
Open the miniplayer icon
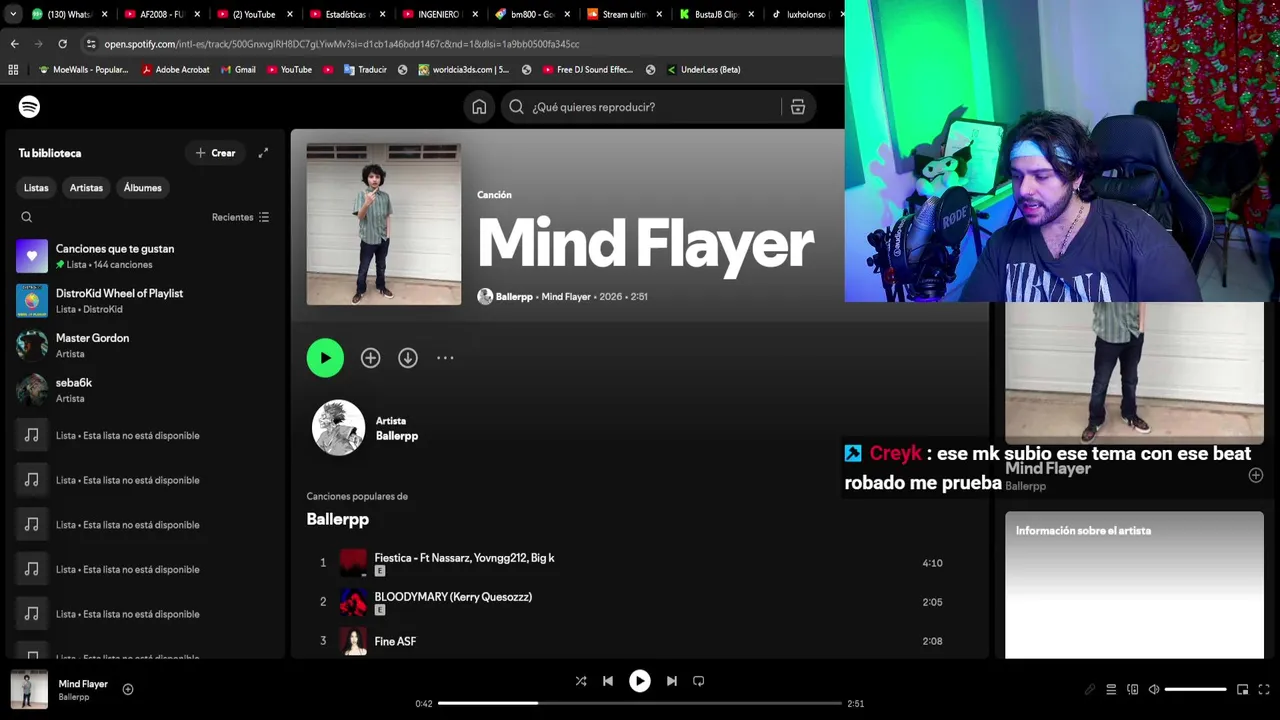[1242, 690]
